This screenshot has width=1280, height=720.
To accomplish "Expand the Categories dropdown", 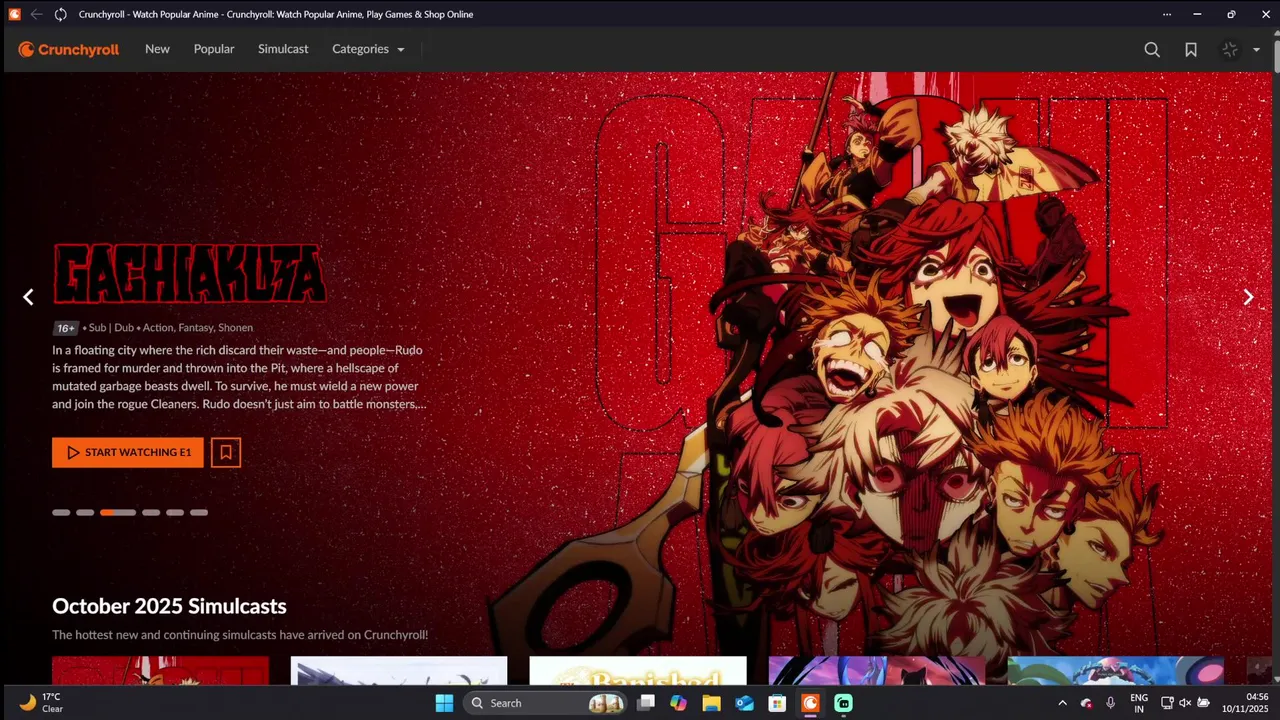I will 368,49.
